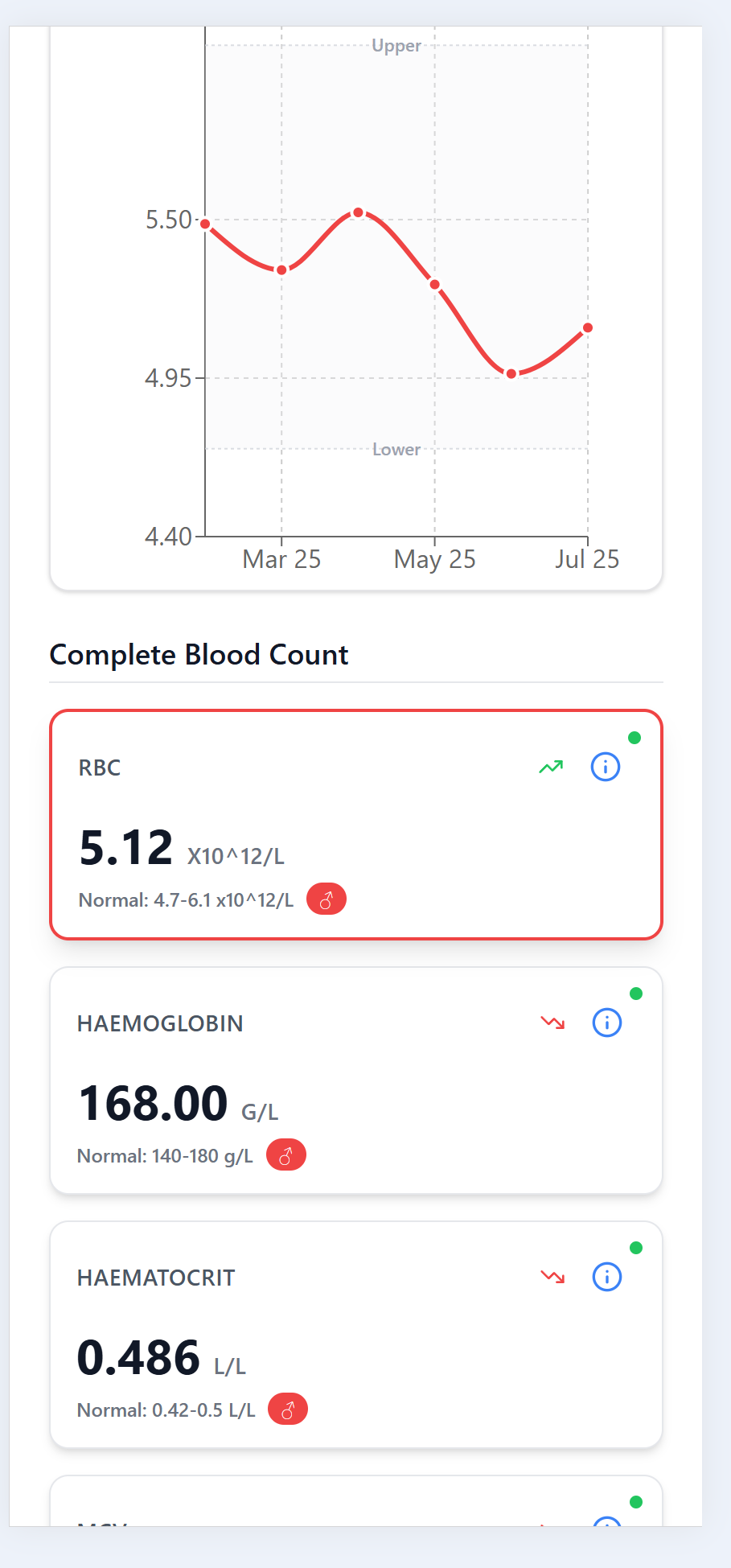Click the data point above Mar 25

coord(281,270)
